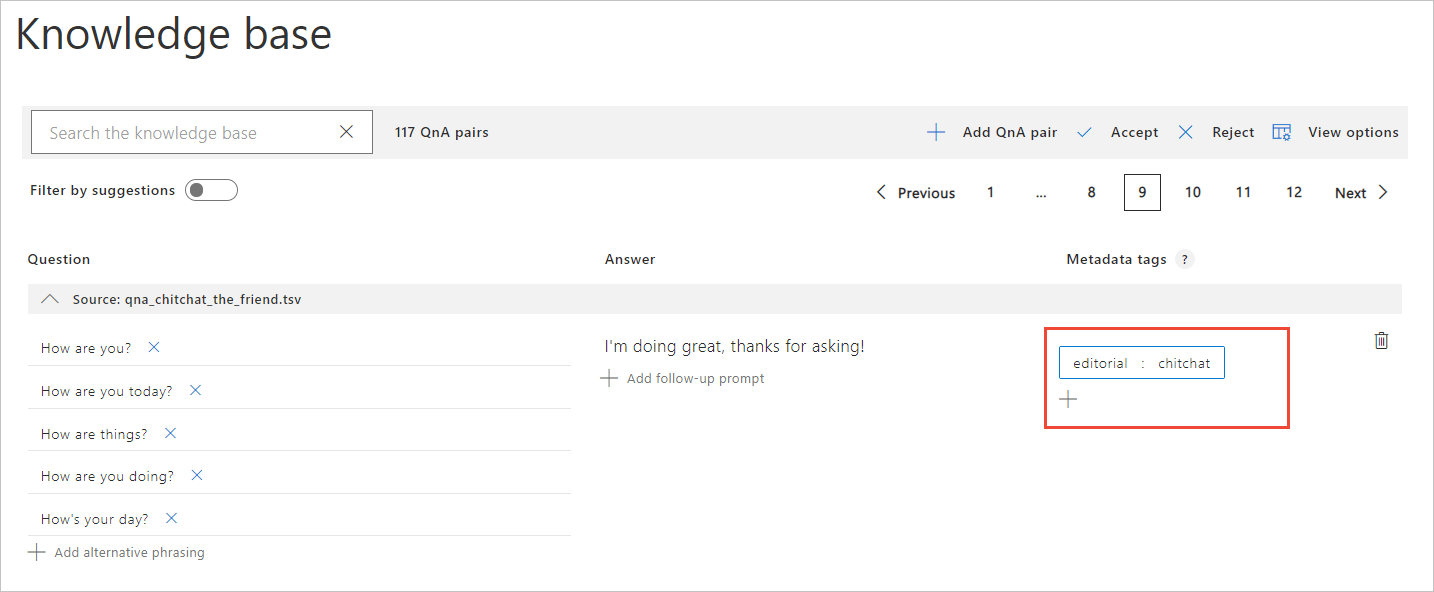Screen dimensions: 1434x592
Task: Remove the 'How are you?' question
Action: pos(154,347)
